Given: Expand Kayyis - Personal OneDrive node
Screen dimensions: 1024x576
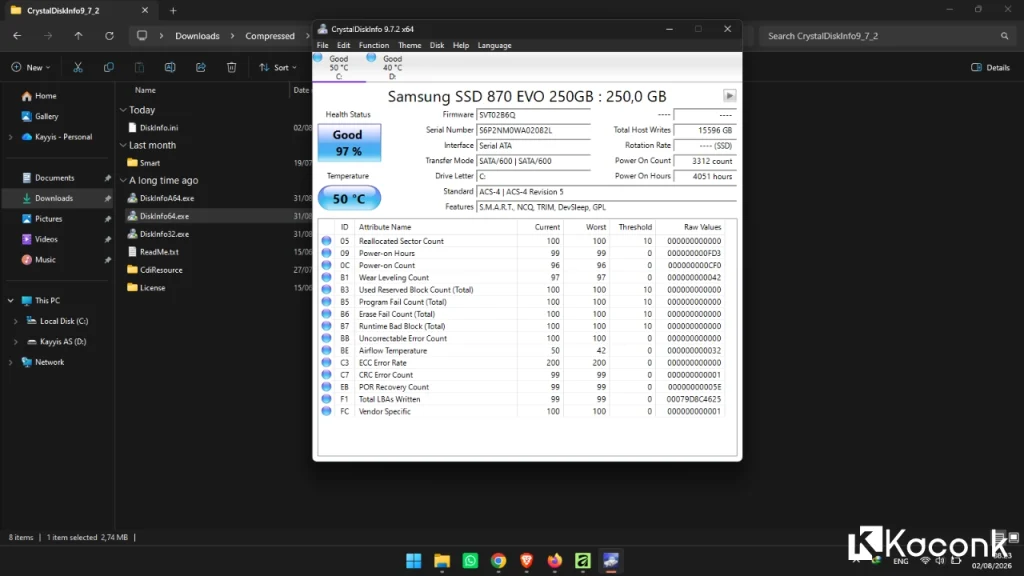Looking at the screenshot, I should pyautogui.click(x=10, y=137).
